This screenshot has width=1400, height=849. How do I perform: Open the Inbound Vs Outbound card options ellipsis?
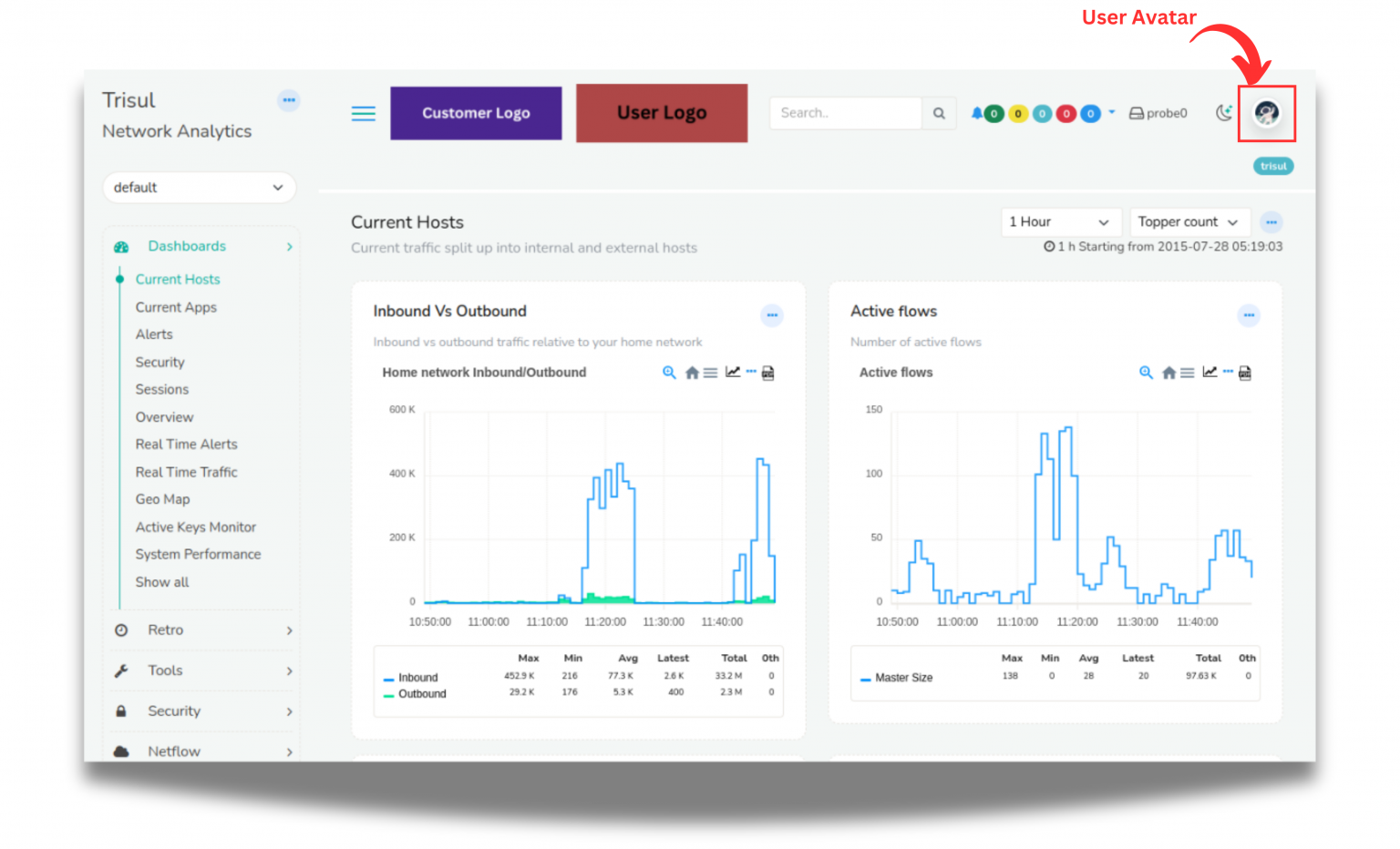pyautogui.click(x=772, y=315)
